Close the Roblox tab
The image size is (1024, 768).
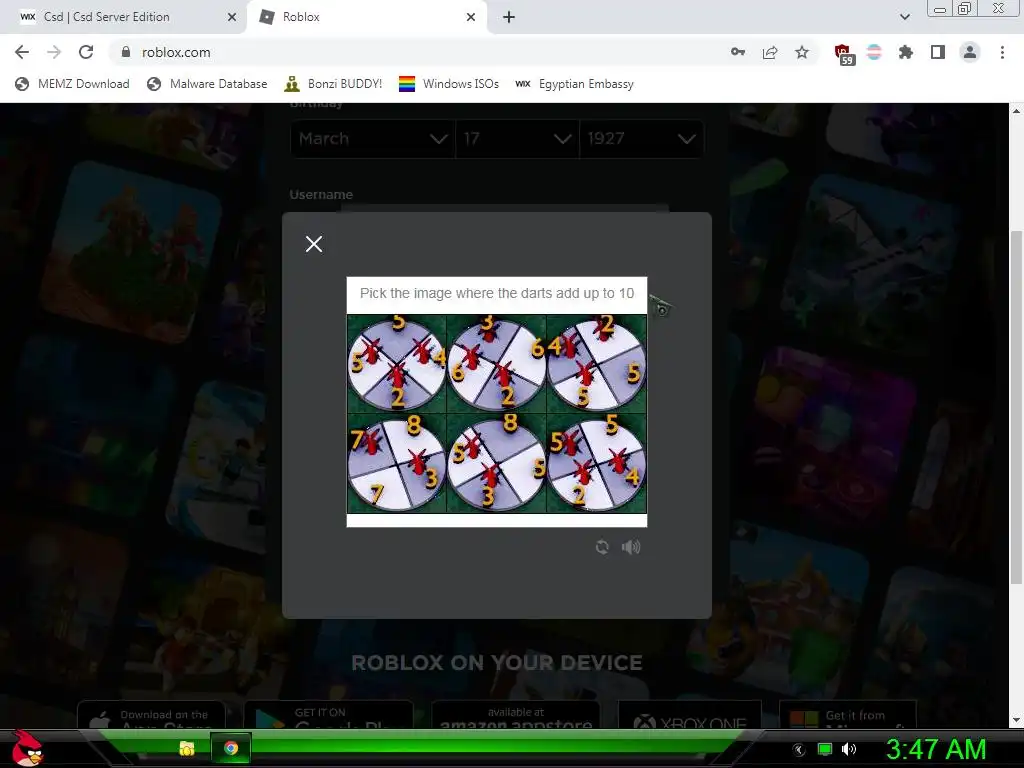coord(471,17)
